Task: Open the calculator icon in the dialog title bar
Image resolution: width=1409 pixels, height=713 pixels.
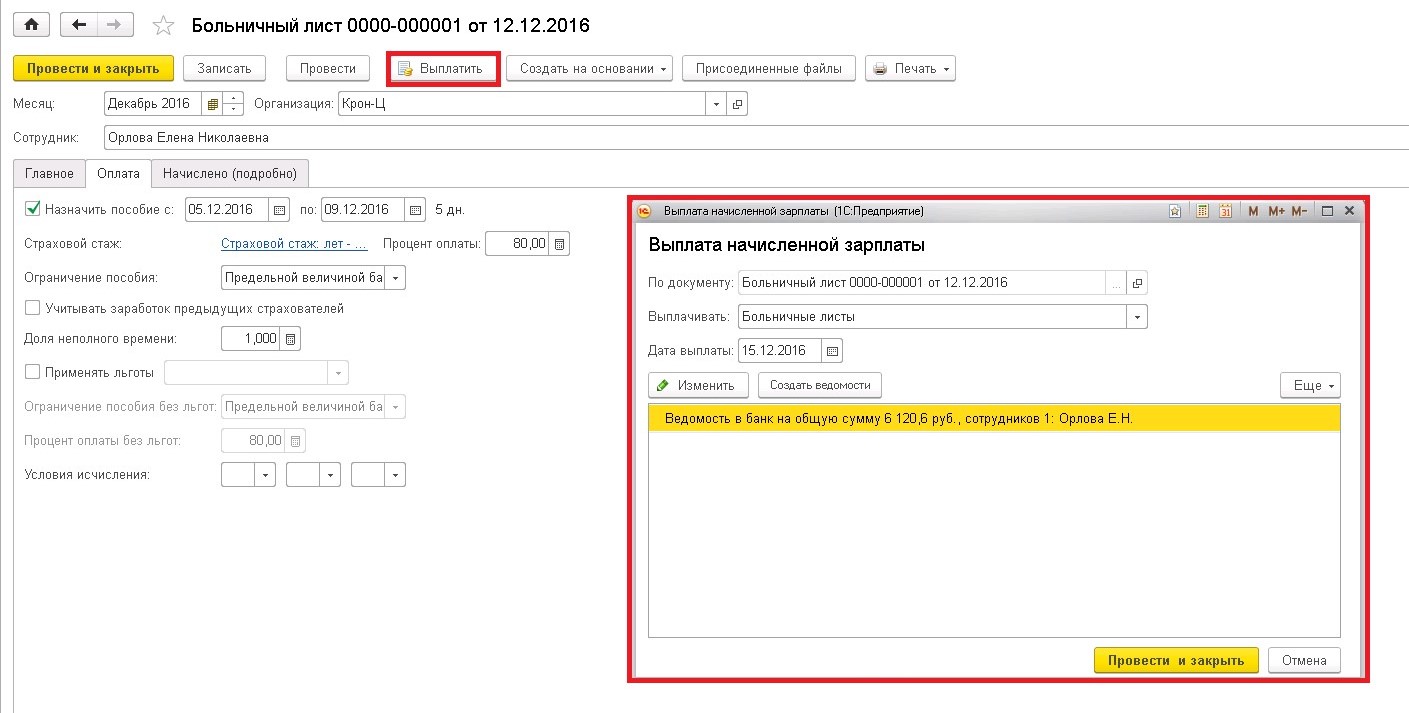Action: [x=1202, y=211]
